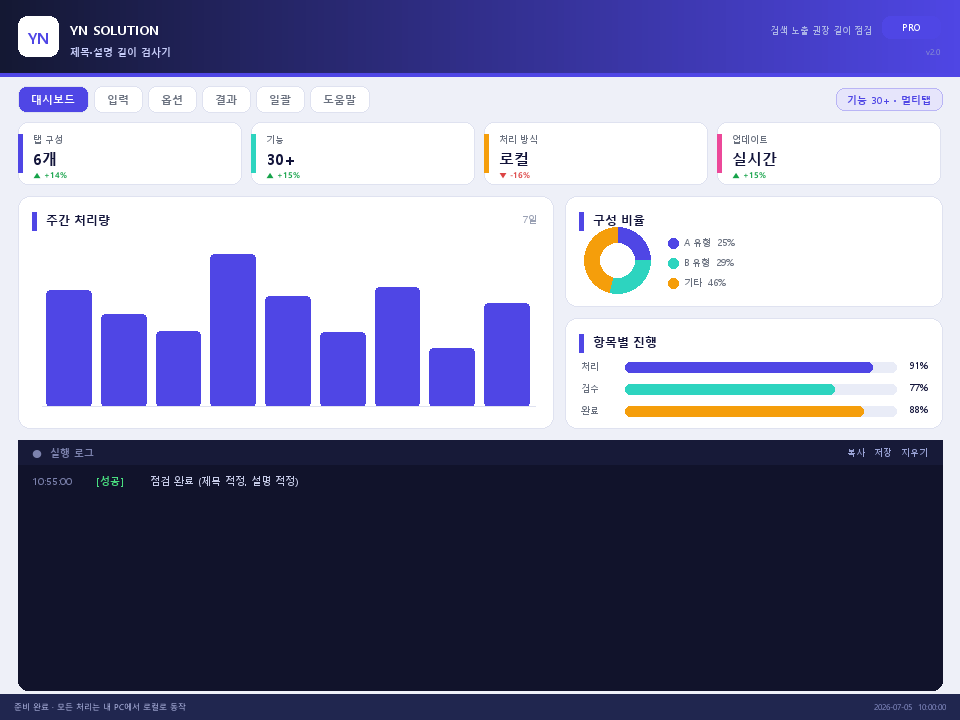
Task: Click the 처리 progress bar
Action: point(760,367)
